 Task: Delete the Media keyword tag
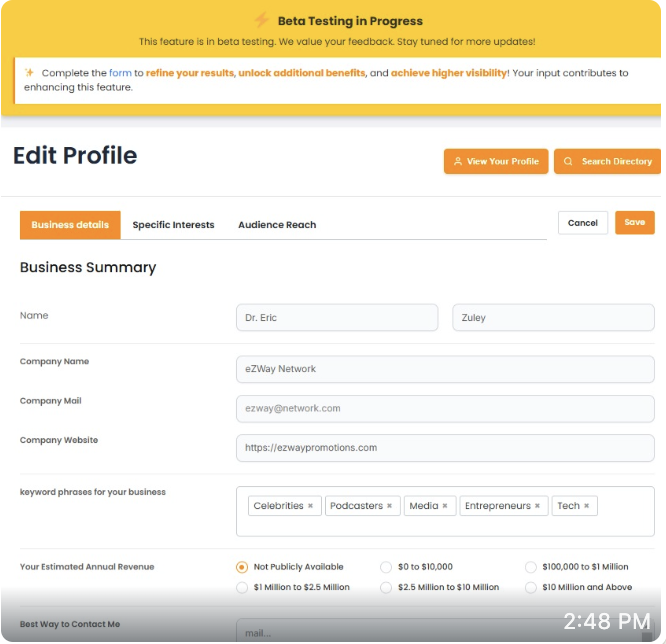444,506
